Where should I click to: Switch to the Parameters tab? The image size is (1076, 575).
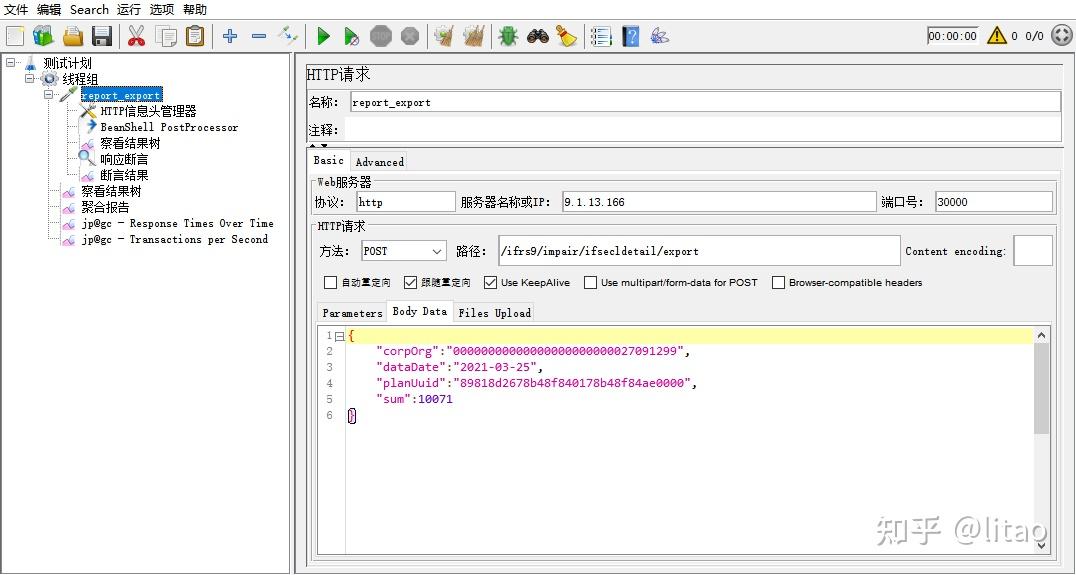(x=352, y=313)
